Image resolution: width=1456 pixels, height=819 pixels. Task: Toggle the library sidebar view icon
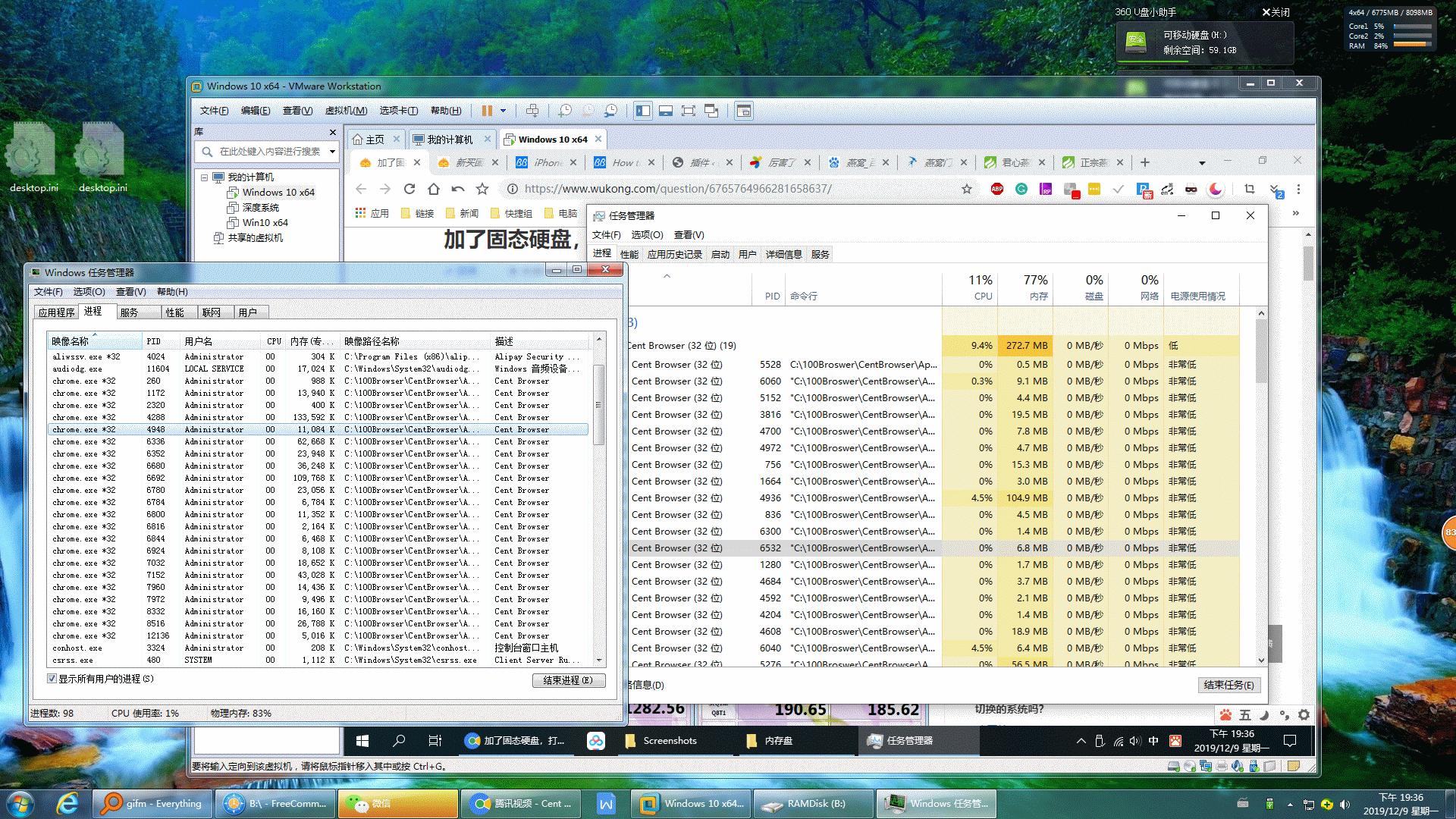click(643, 111)
